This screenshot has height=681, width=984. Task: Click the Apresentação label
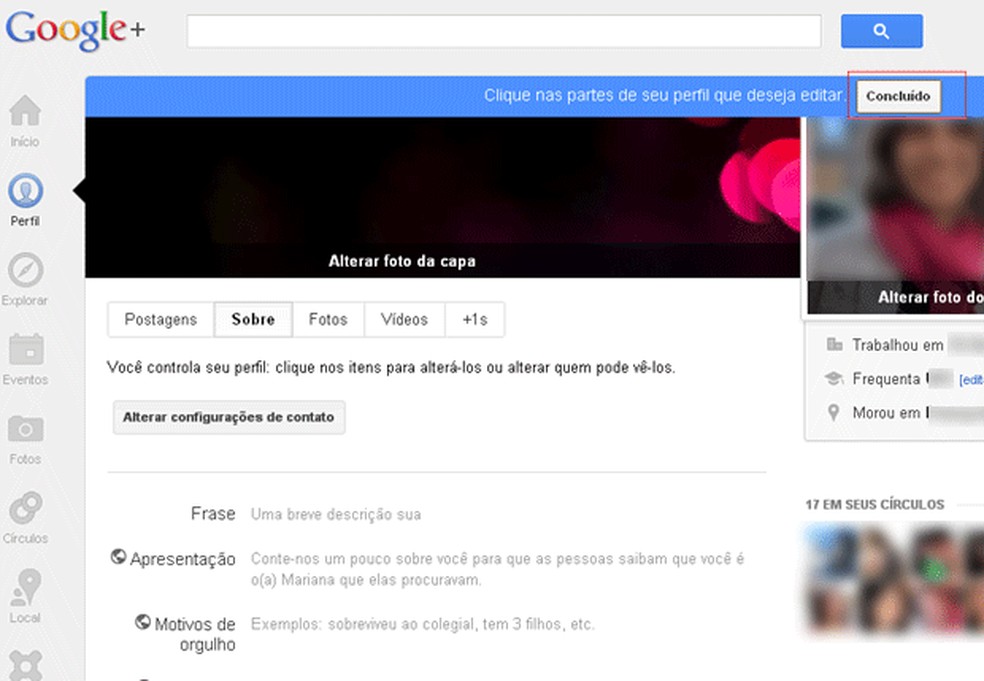pyautogui.click(x=183, y=559)
